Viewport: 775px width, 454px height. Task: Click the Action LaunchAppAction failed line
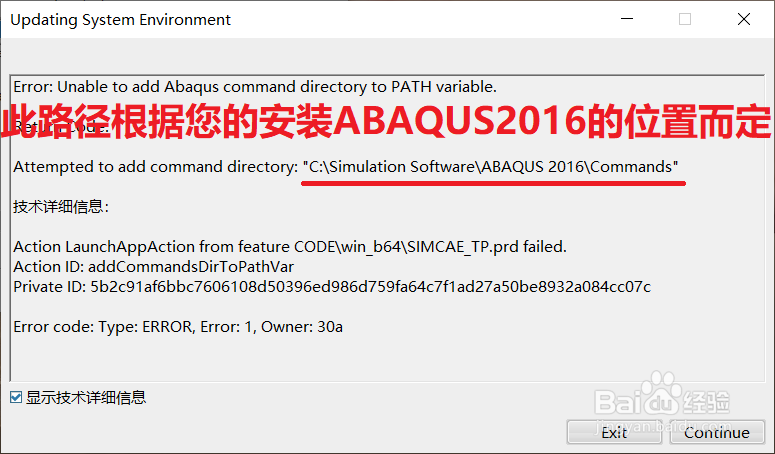[290, 247]
